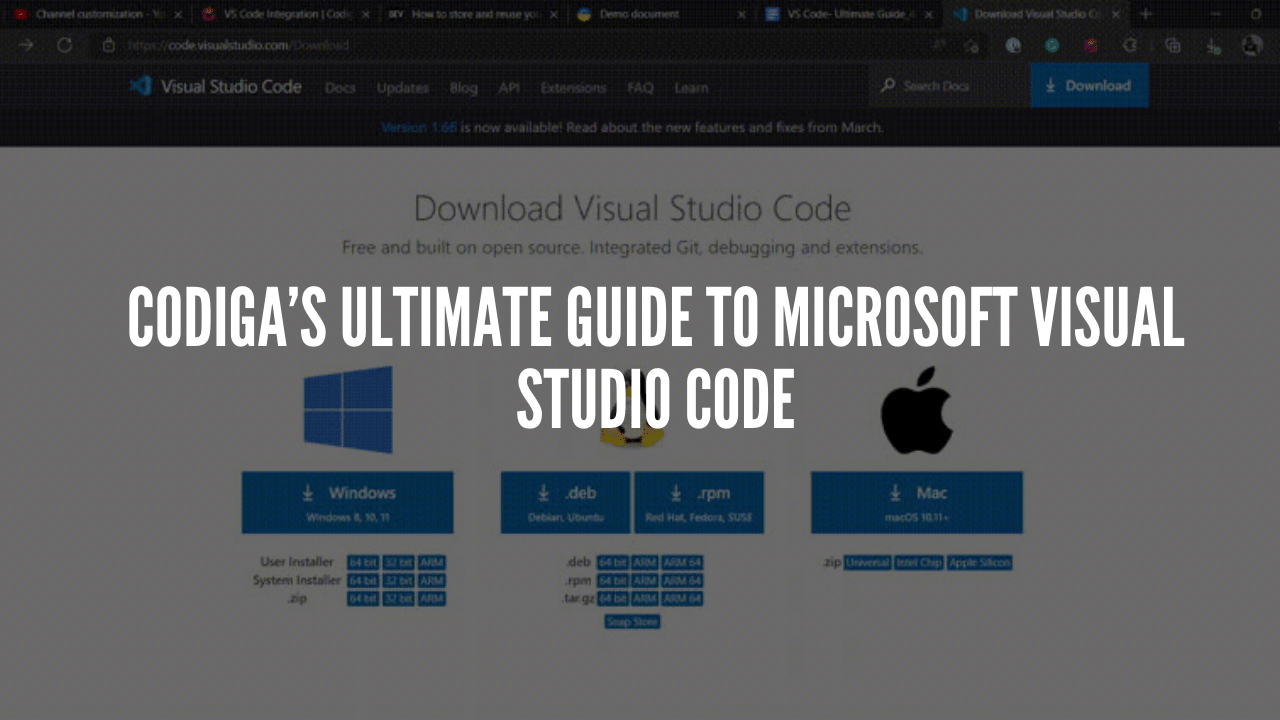
Task: Select User Installer 32 bit link
Action: [x=398, y=562]
